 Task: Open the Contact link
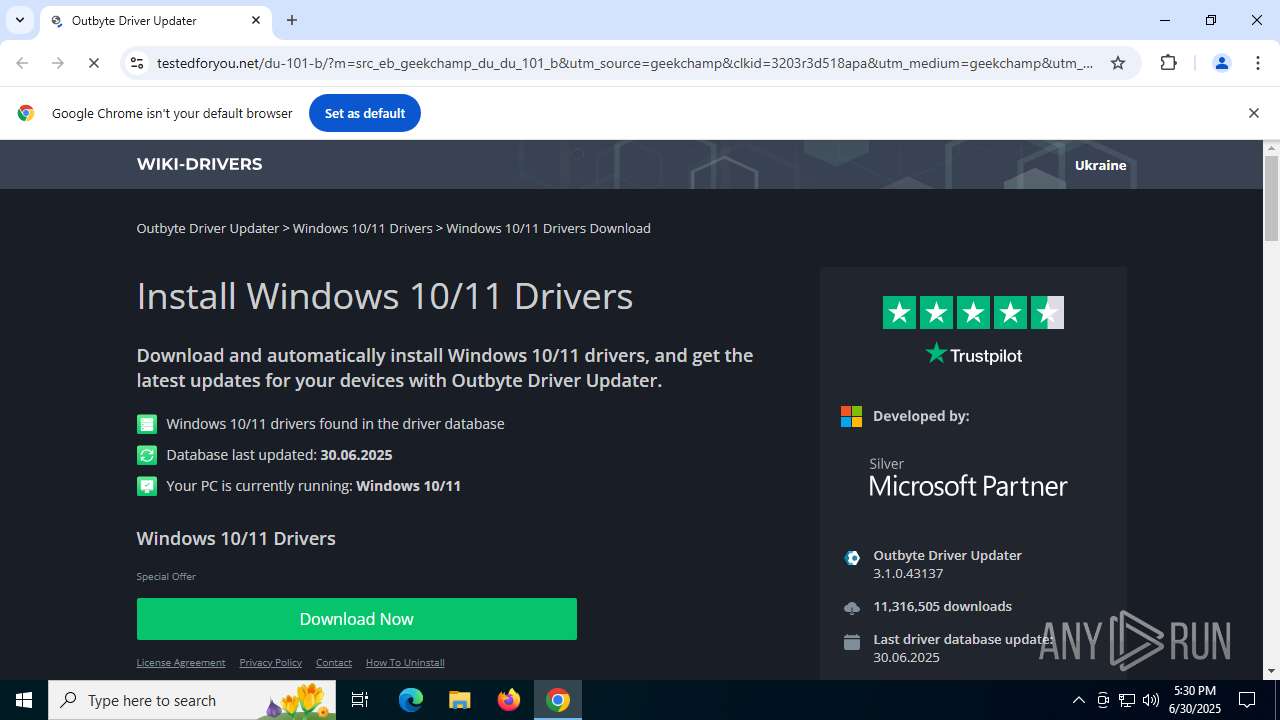tap(334, 662)
